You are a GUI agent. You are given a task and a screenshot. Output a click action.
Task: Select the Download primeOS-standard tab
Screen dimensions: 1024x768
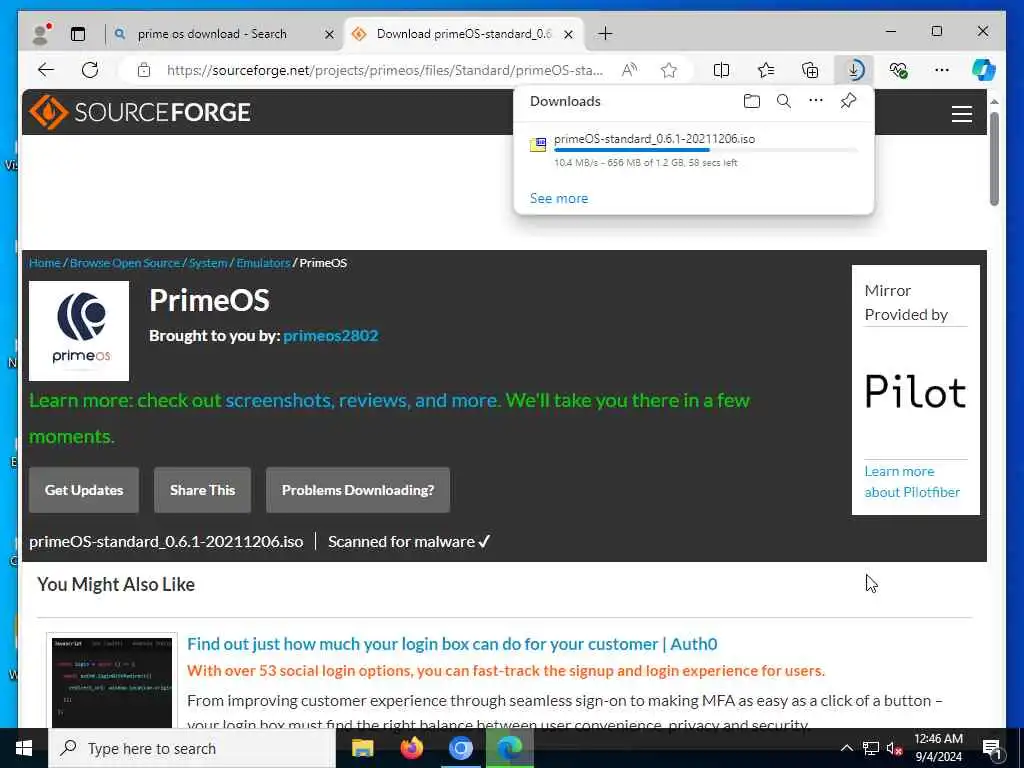point(464,34)
